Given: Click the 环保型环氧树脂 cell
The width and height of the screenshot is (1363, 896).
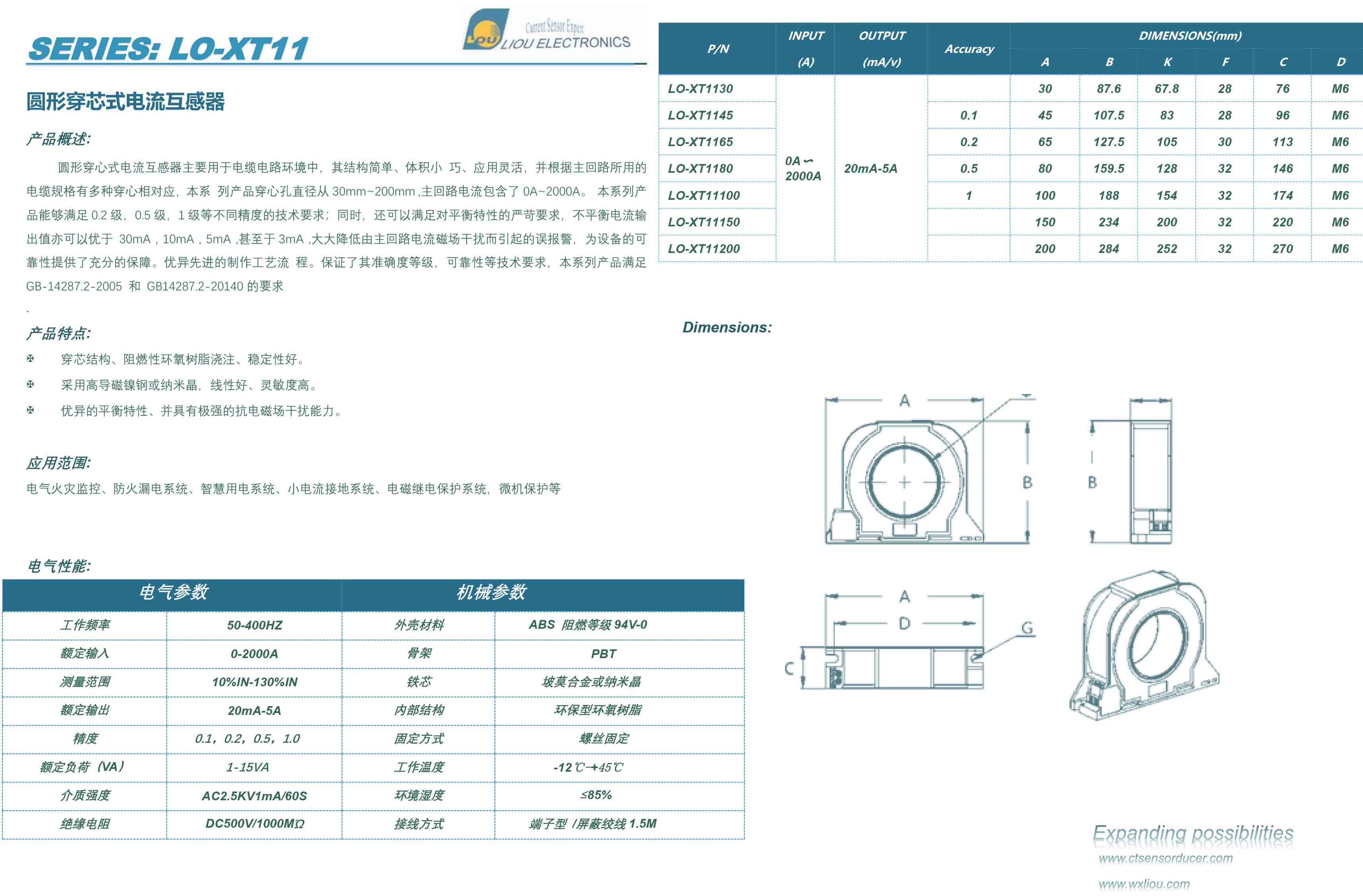Looking at the screenshot, I should tap(620, 711).
